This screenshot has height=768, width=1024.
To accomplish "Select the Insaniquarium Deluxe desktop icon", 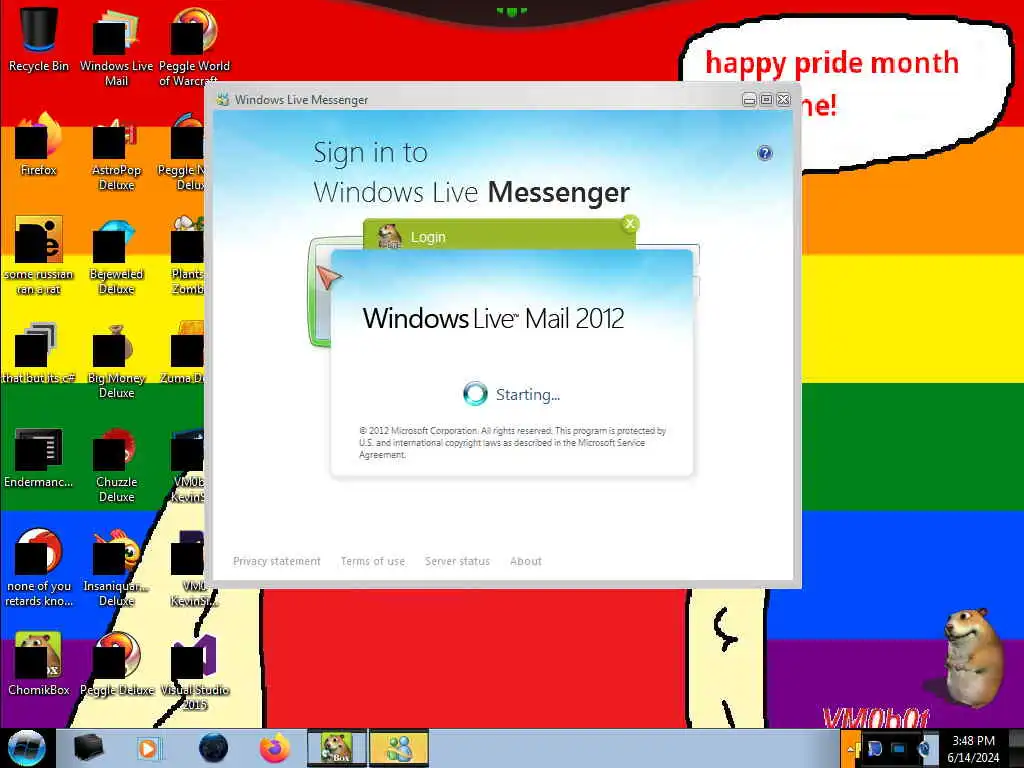I will coord(116,568).
